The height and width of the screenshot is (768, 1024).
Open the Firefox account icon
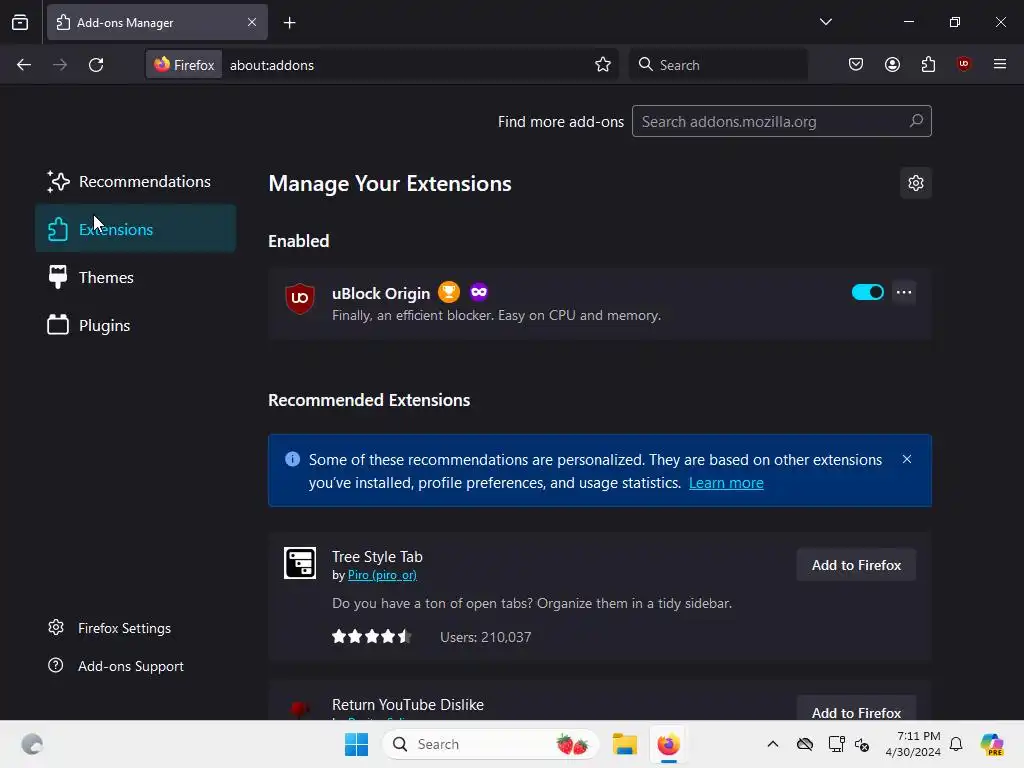click(892, 64)
